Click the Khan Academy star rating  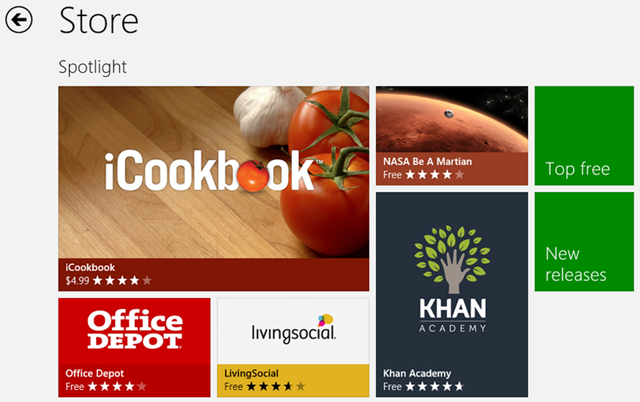(435, 386)
